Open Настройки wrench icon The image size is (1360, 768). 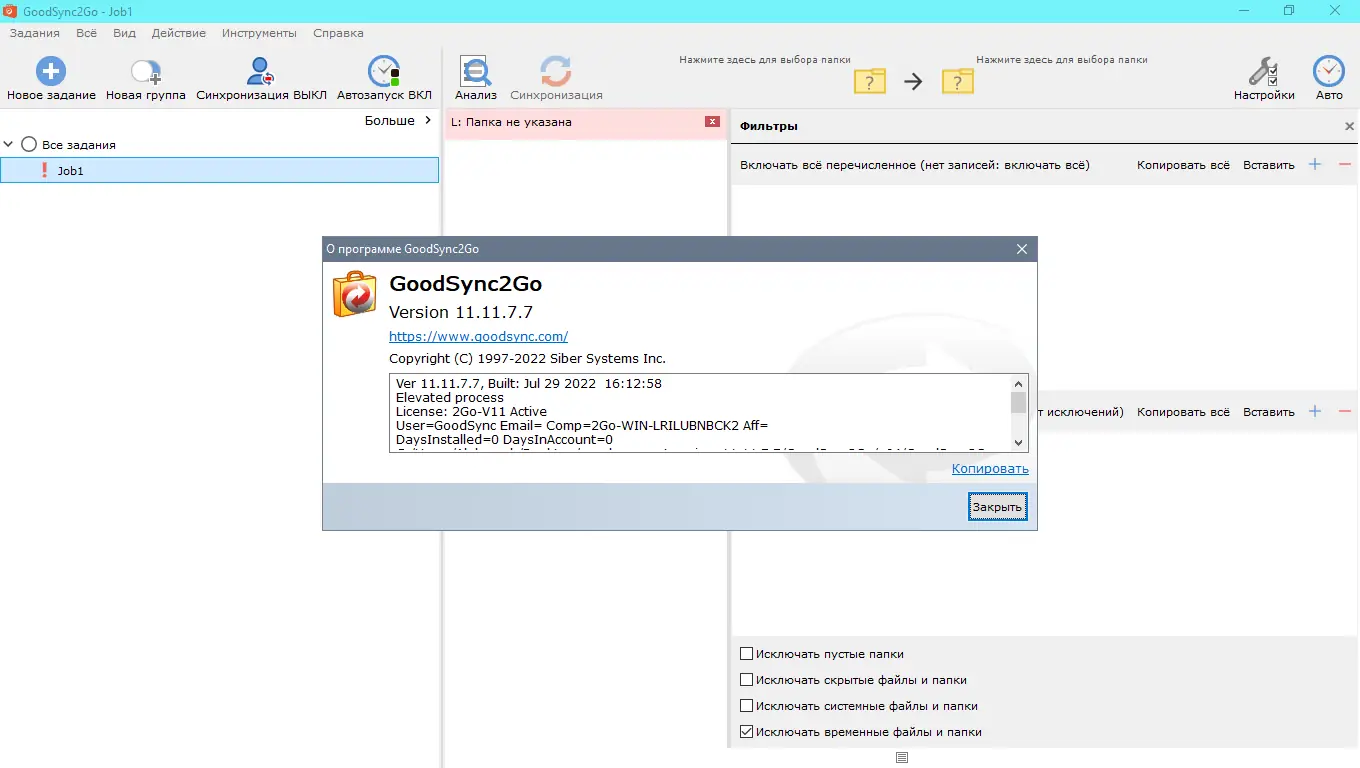(1264, 72)
